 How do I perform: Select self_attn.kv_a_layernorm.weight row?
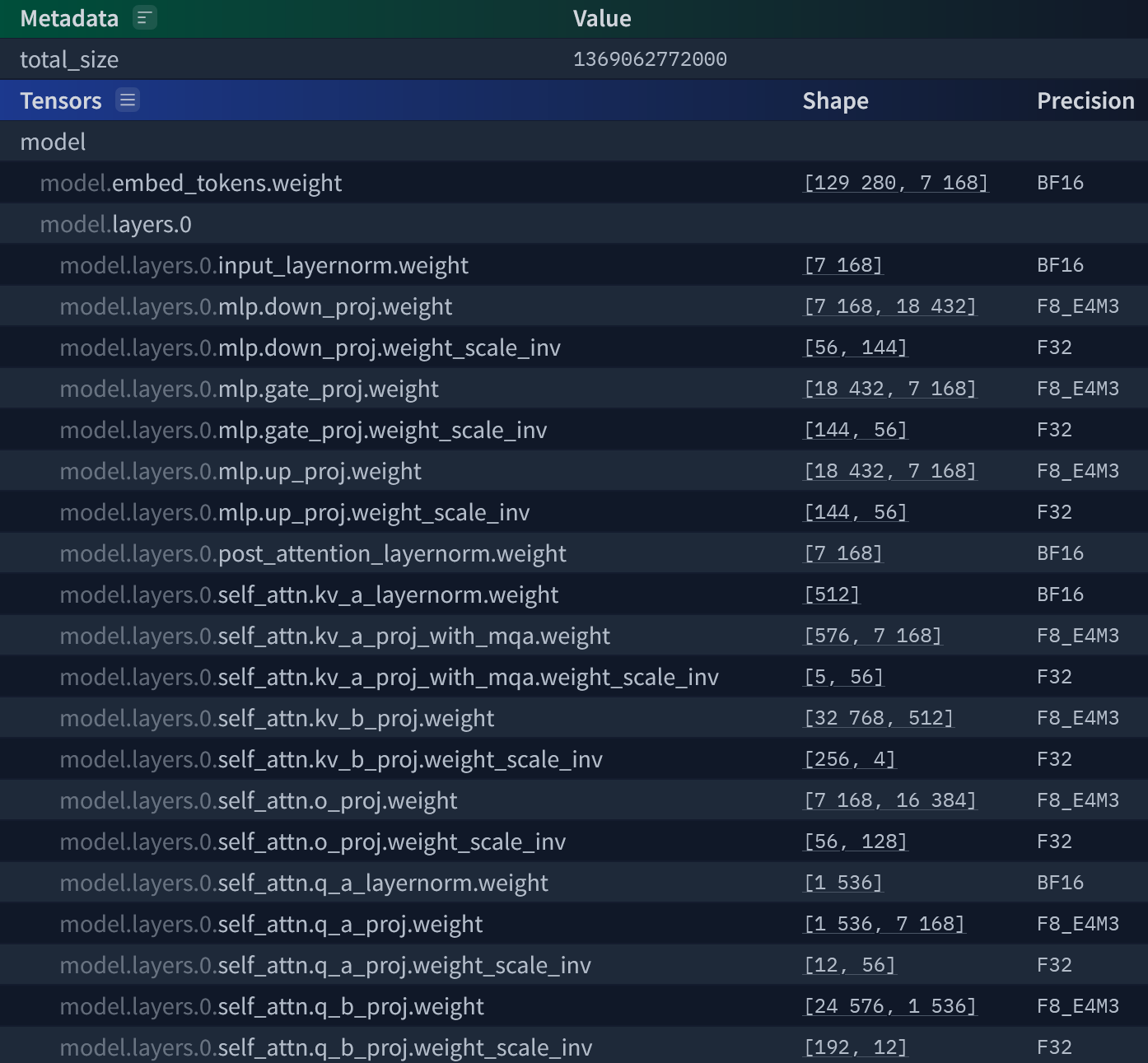click(x=574, y=594)
